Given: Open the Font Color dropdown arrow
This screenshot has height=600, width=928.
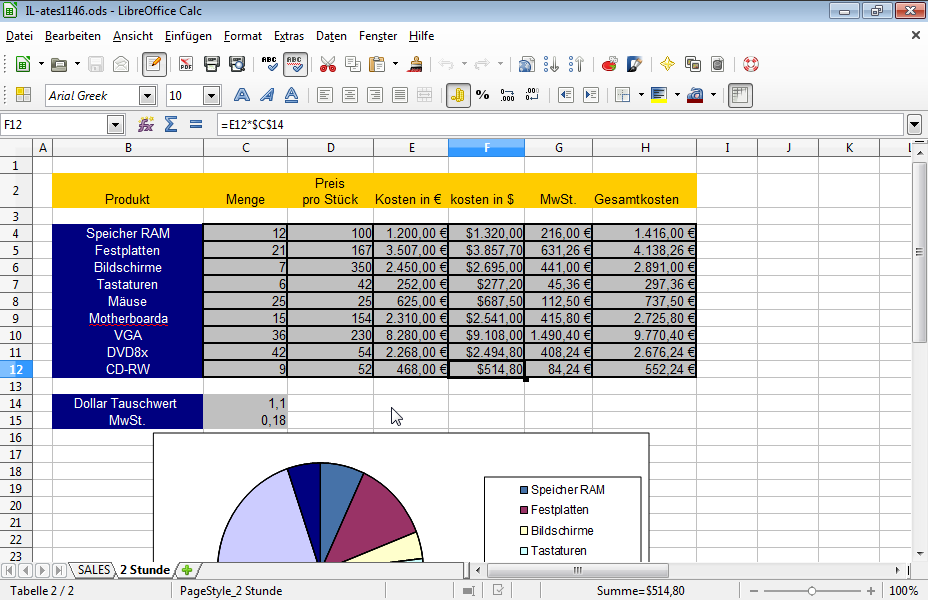Looking at the screenshot, I should (713, 95).
